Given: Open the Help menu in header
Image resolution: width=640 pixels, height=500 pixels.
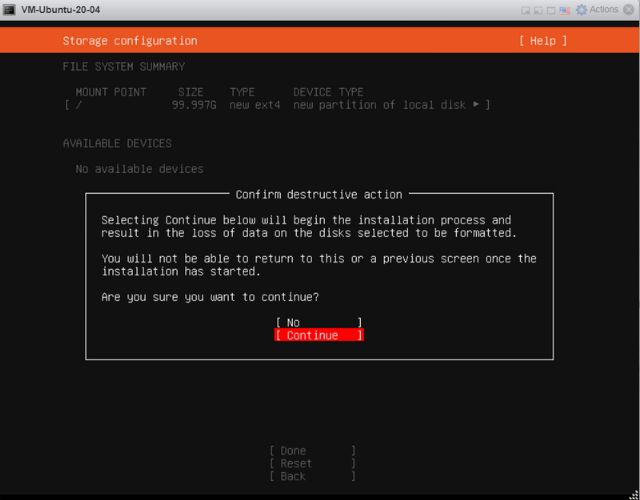Looking at the screenshot, I should pos(543,40).
